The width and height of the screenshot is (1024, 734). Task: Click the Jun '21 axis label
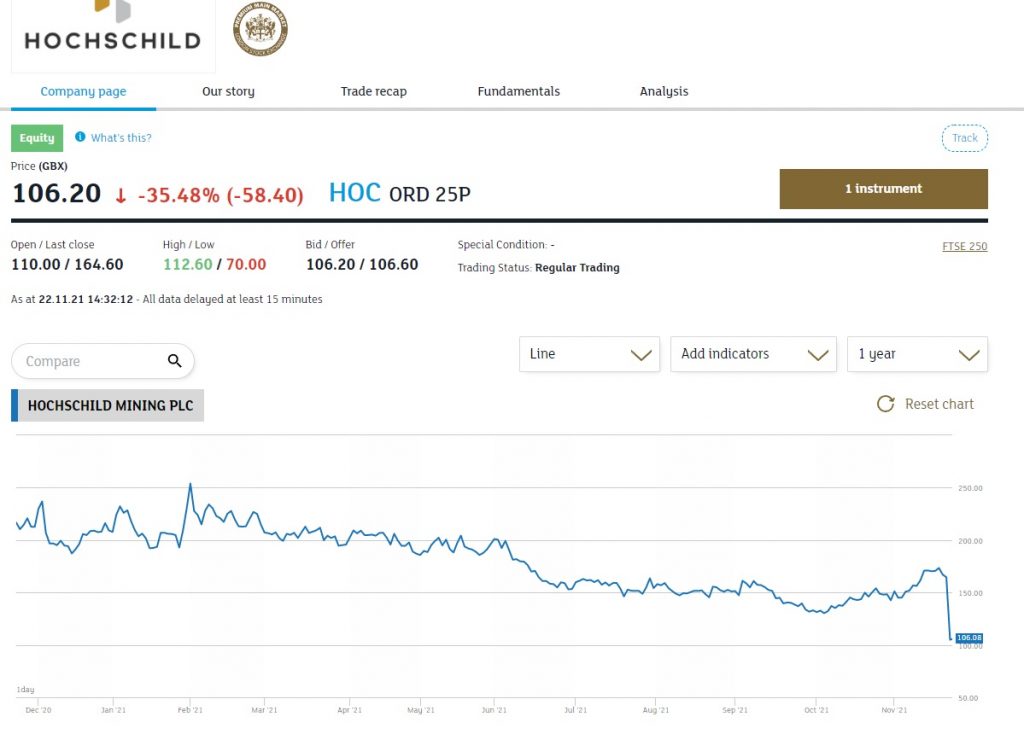pyautogui.click(x=494, y=710)
